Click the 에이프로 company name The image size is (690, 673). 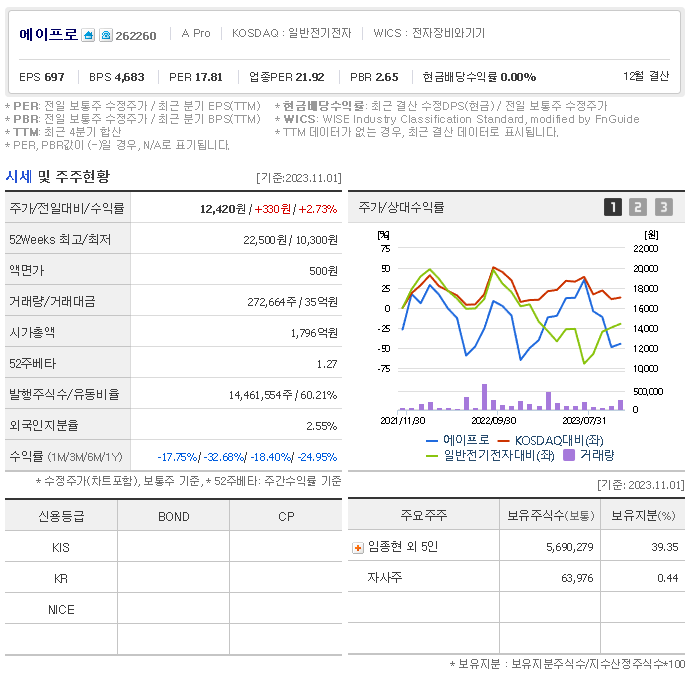pos(48,34)
